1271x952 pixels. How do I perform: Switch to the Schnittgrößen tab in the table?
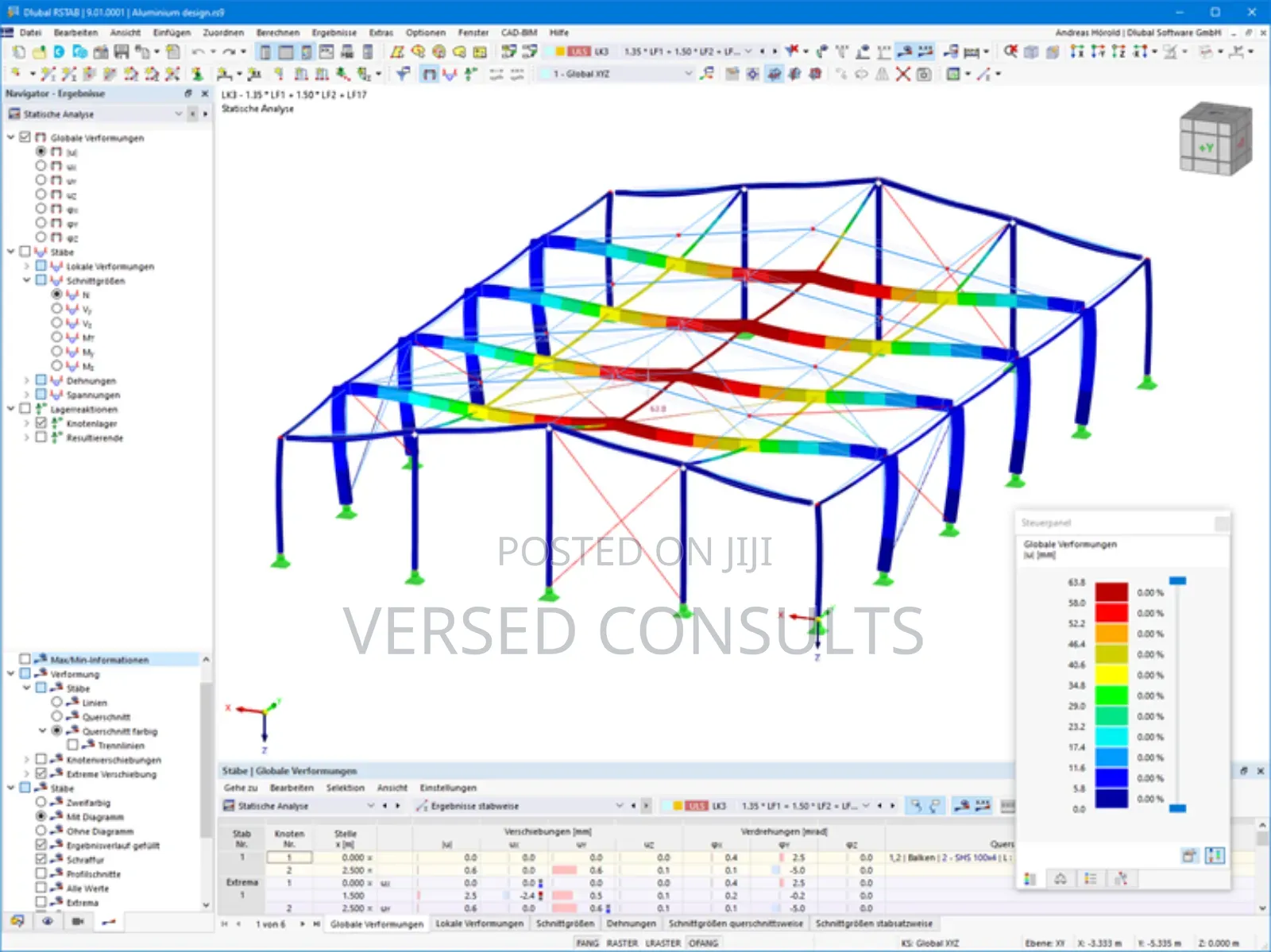[x=564, y=923]
